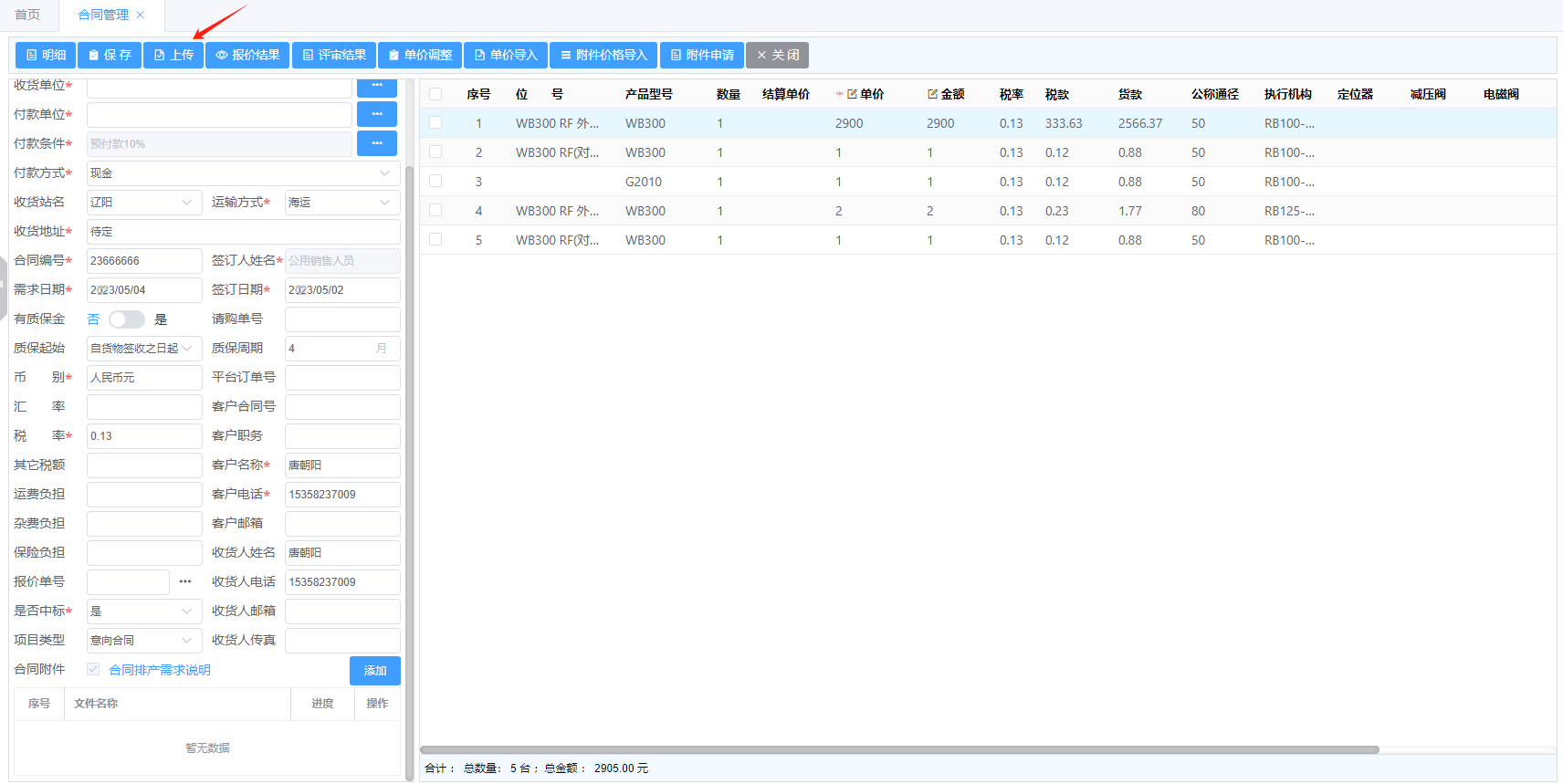Viewport: 1563px width, 784px height.
Task: Switch to the 首页 tab
Action: [x=27, y=15]
